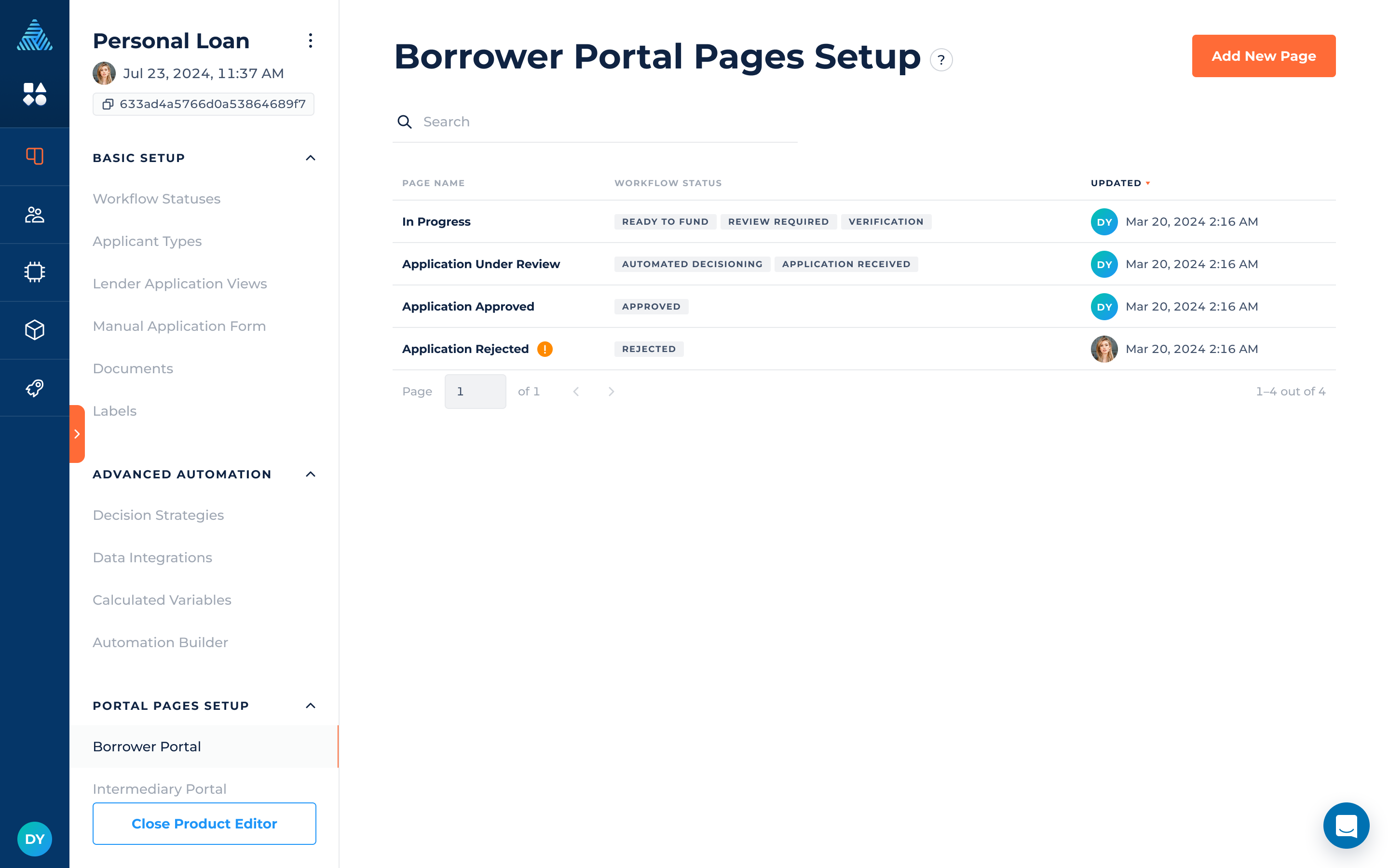Click the processor chip sidebar icon

point(34,272)
